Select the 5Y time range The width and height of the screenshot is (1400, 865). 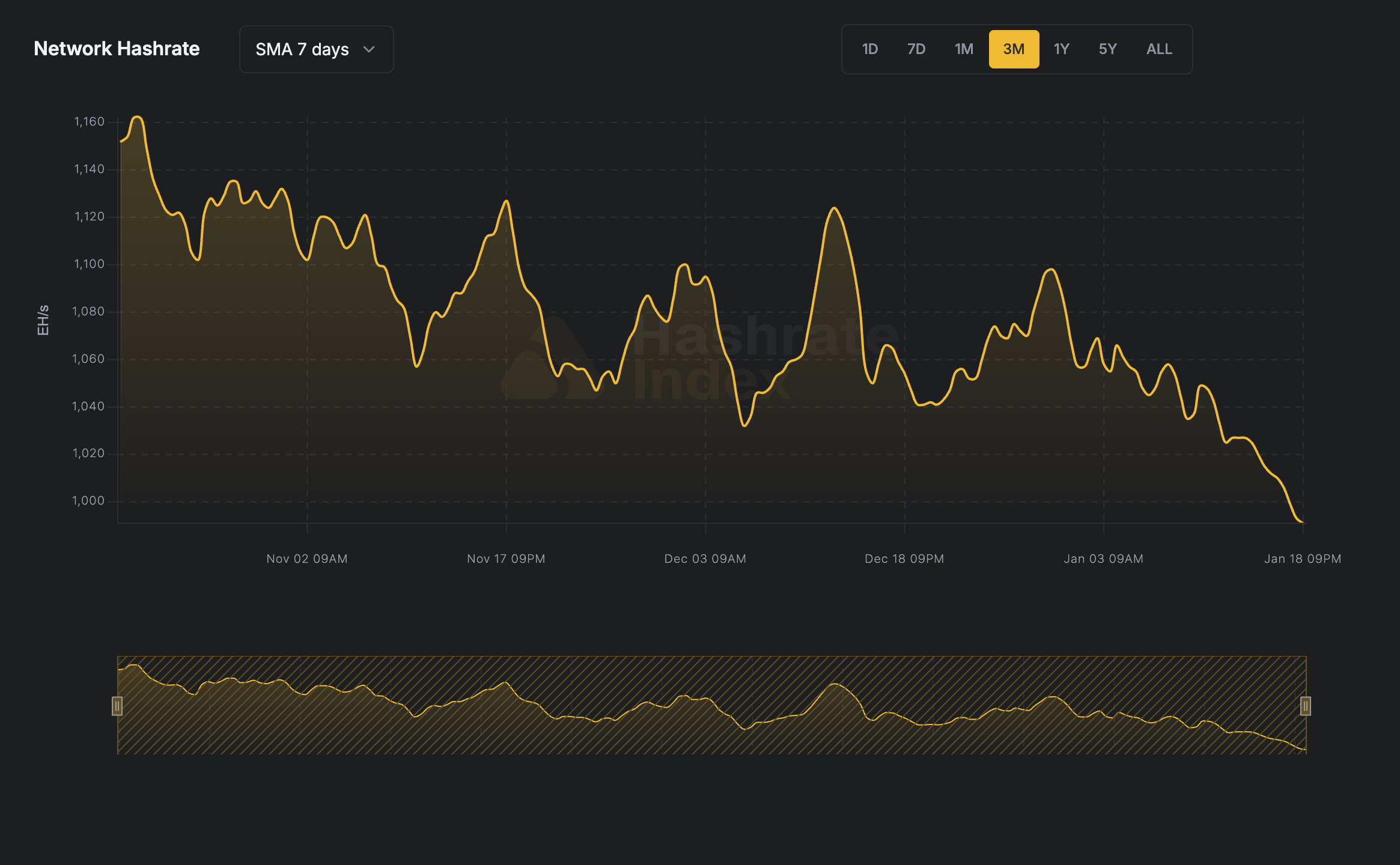pyautogui.click(x=1107, y=49)
